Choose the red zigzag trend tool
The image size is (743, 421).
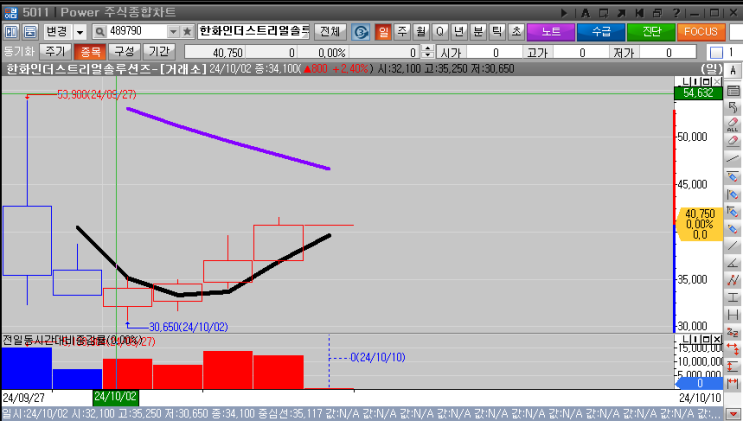733,280
